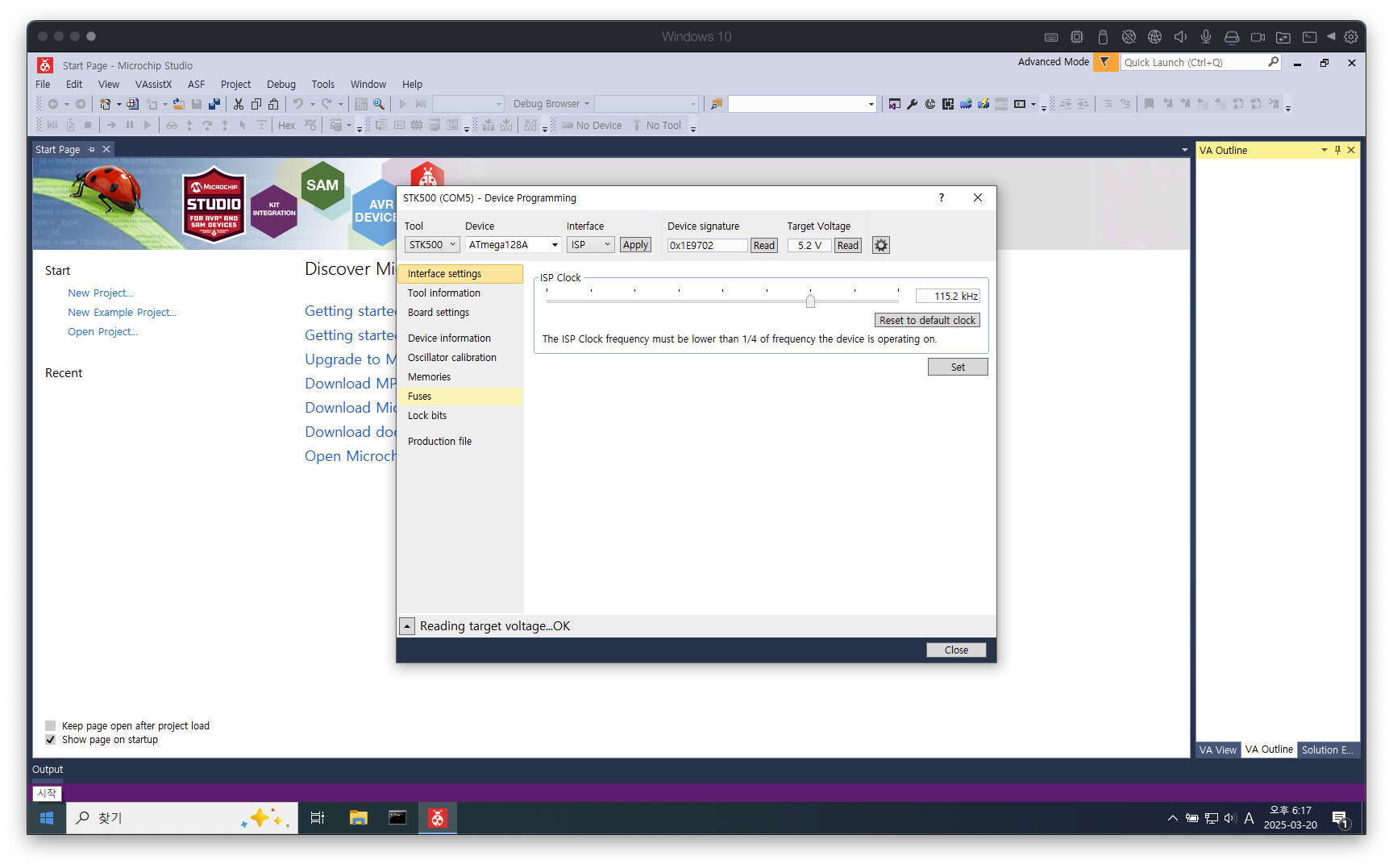This screenshot has width=1393, height=868.
Task: Click the Cut scissors icon
Action: (239, 104)
